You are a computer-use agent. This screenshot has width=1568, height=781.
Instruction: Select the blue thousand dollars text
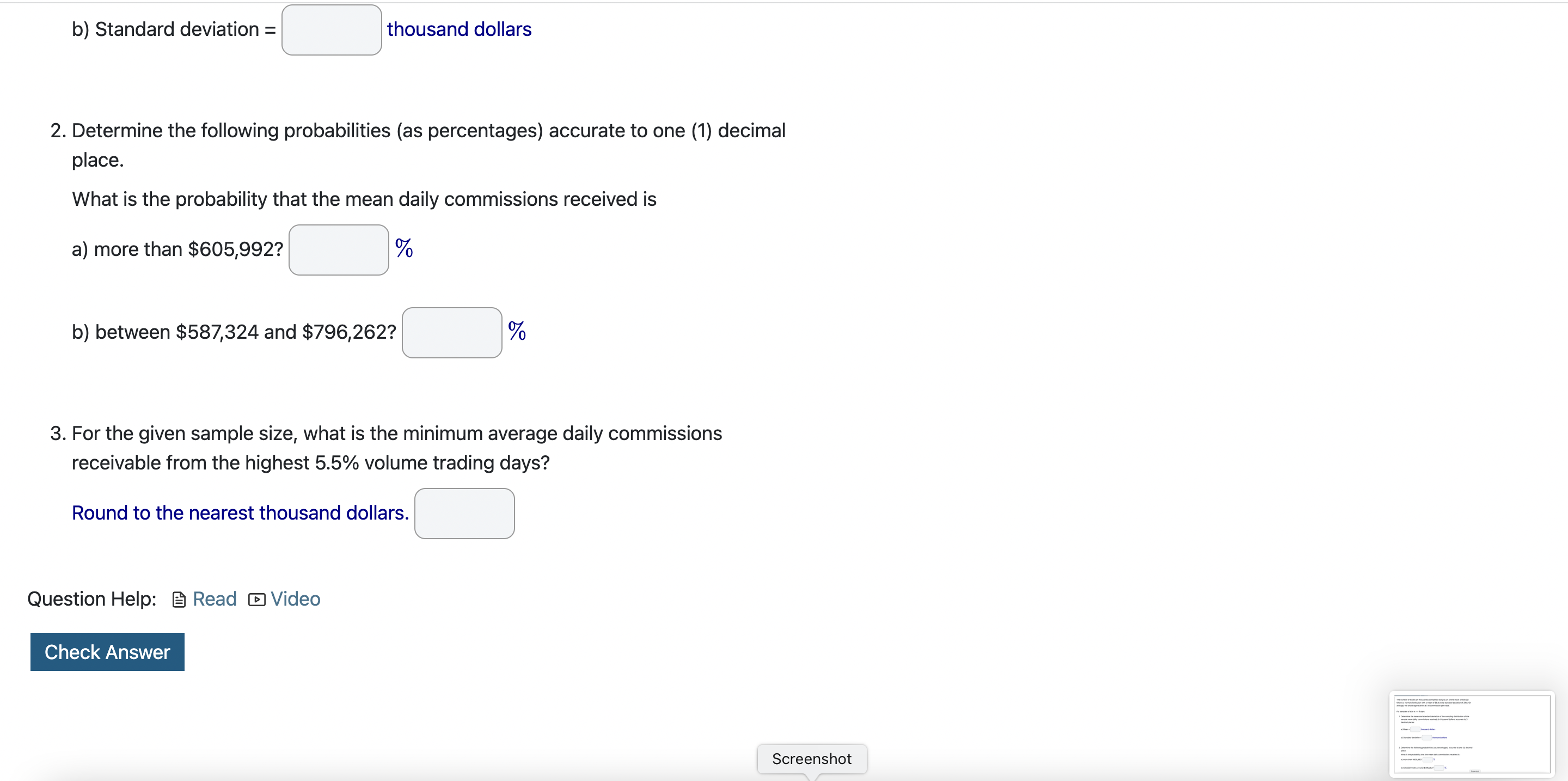click(x=459, y=29)
